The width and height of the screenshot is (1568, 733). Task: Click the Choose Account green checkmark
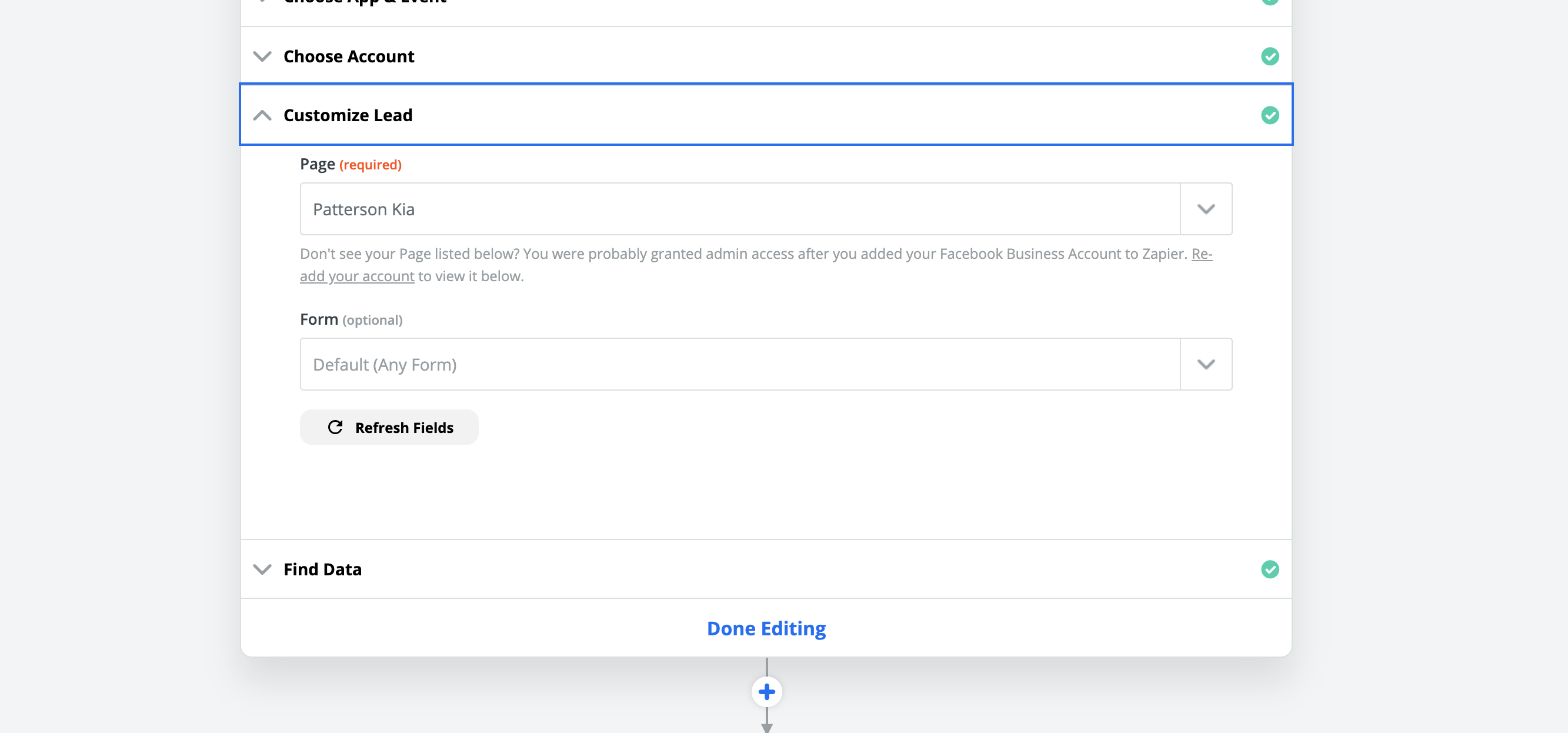click(x=1270, y=56)
